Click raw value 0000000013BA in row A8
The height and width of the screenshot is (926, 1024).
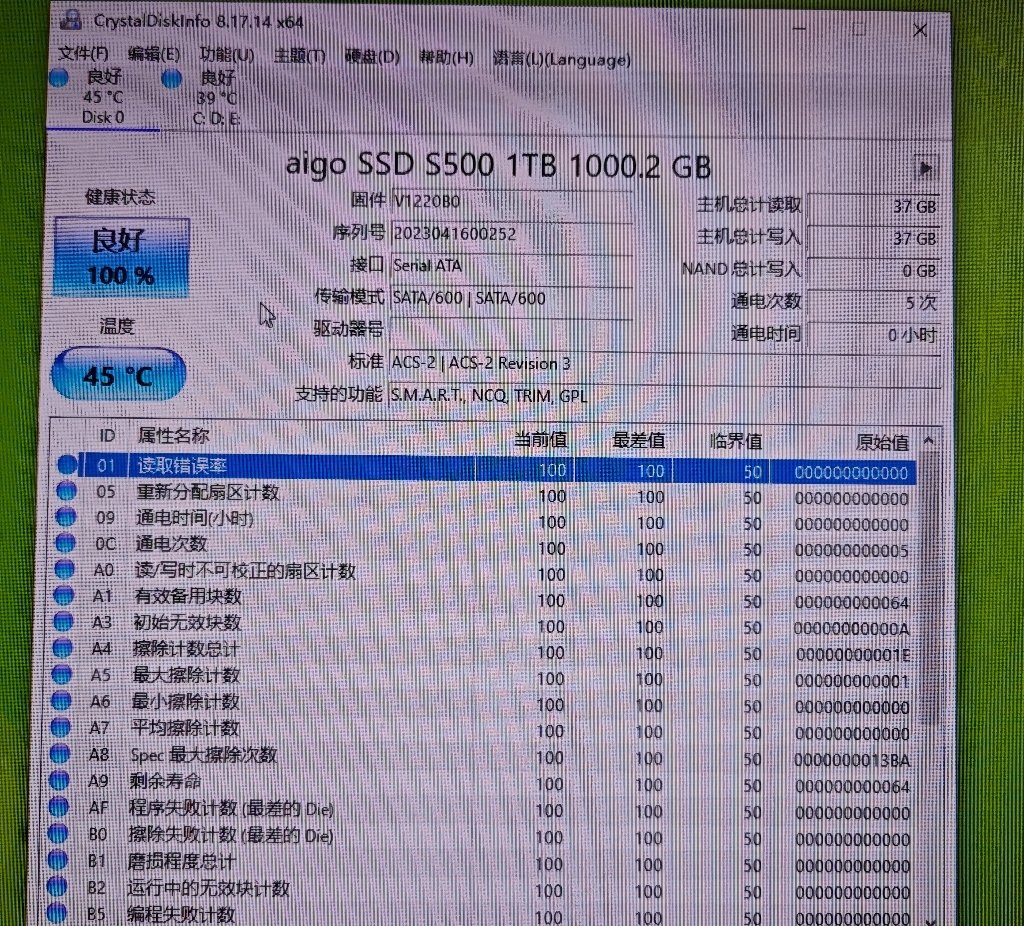[x=852, y=761]
